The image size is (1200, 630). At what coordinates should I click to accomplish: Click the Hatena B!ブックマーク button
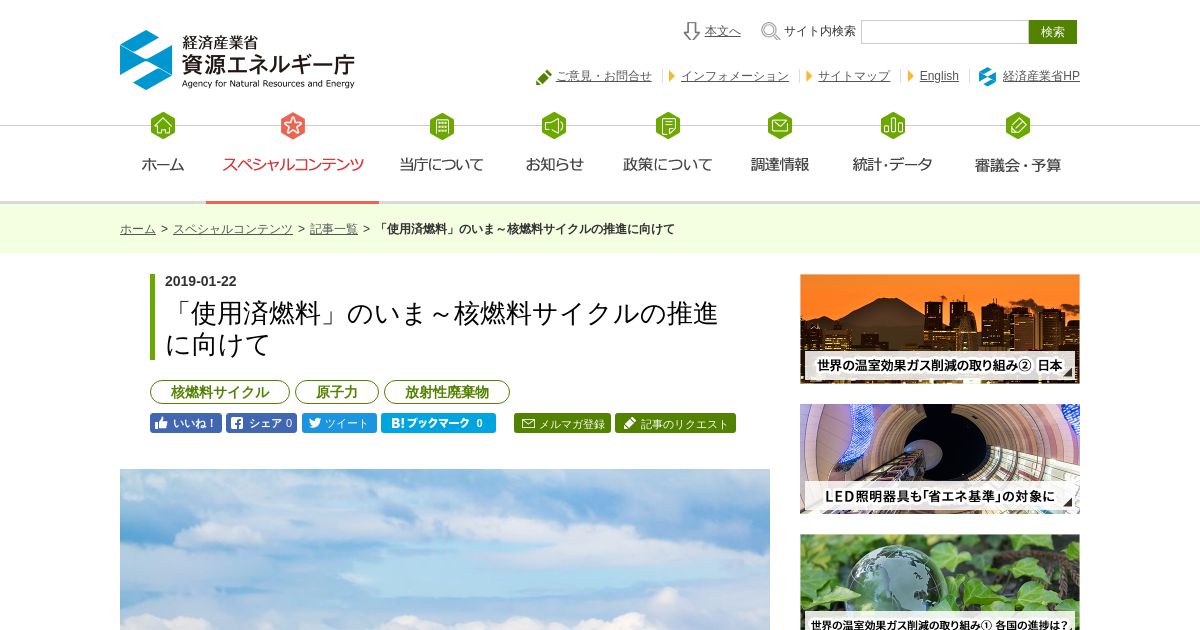click(x=438, y=423)
